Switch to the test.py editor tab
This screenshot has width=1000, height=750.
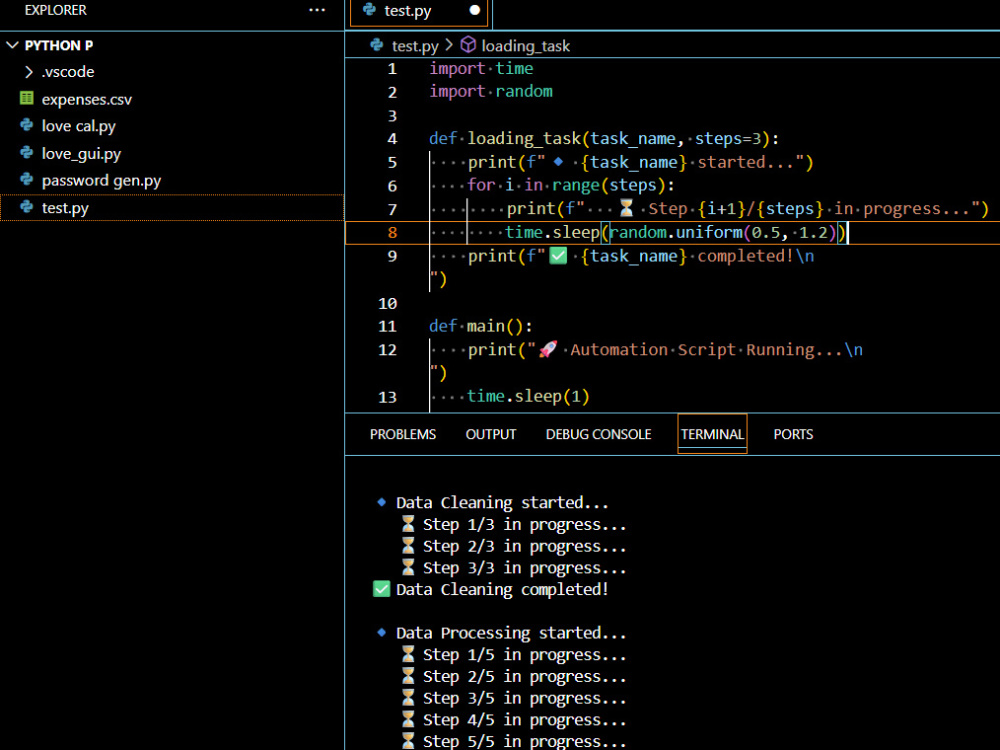419,12
